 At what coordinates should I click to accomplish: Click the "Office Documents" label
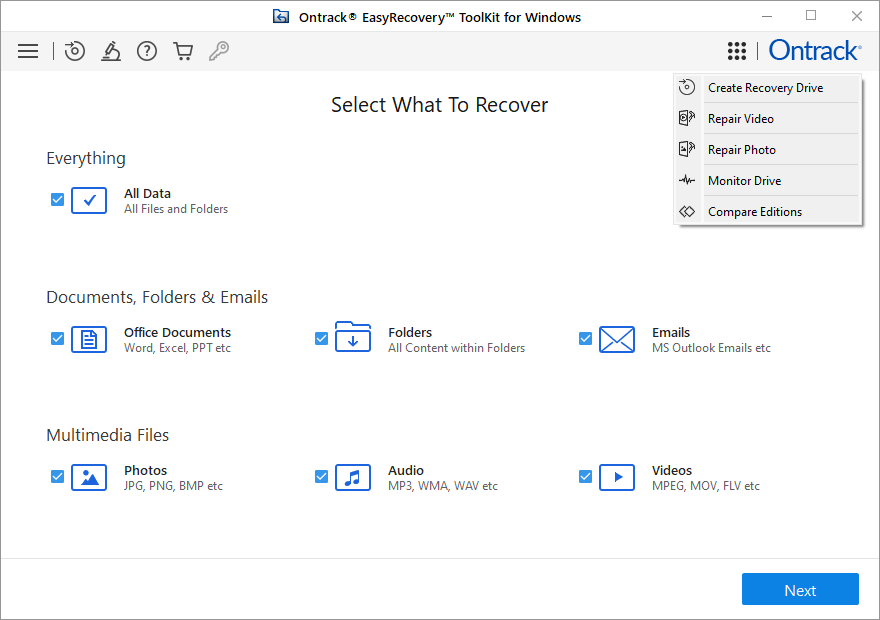coord(177,333)
